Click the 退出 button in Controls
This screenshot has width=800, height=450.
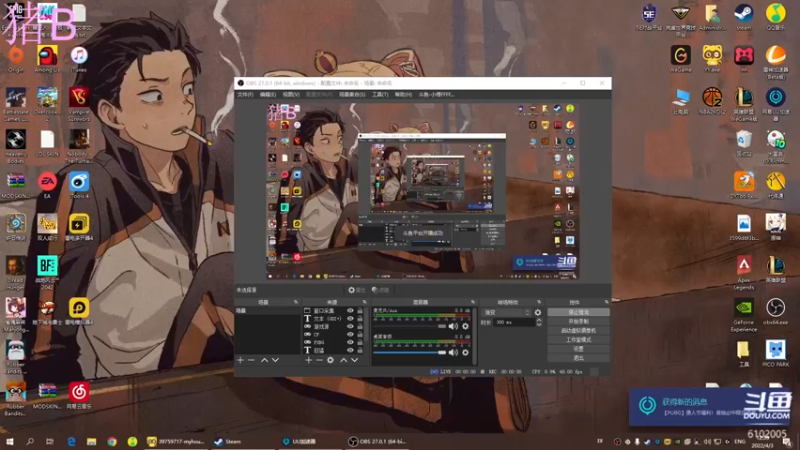(x=578, y=358)
